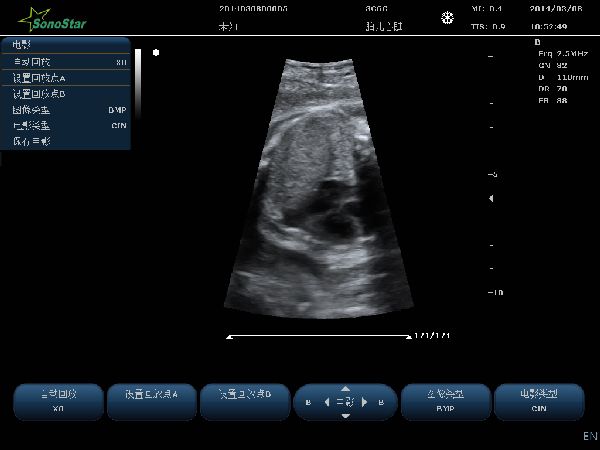Click the cine frame progress bar

pyautogui.click(x=318, y=336)
